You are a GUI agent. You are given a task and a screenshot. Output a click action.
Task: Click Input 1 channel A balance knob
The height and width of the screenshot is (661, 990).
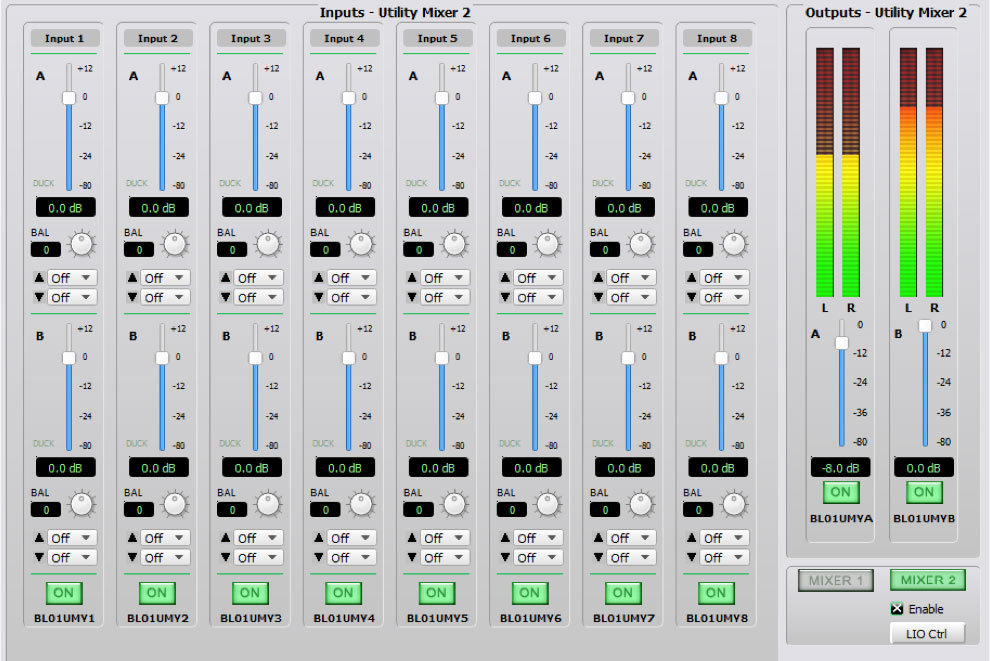(x=81, y=243)
